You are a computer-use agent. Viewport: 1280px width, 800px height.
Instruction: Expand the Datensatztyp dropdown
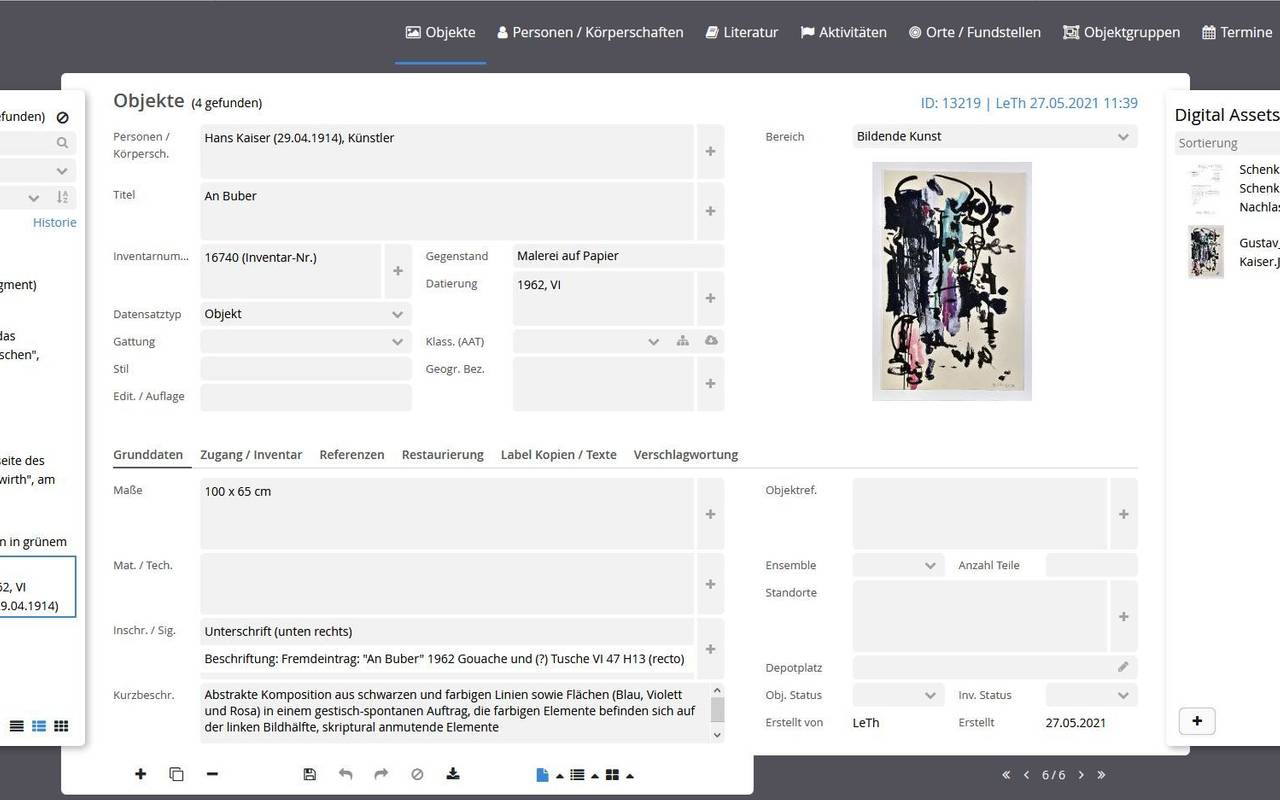tap(305, 314)
